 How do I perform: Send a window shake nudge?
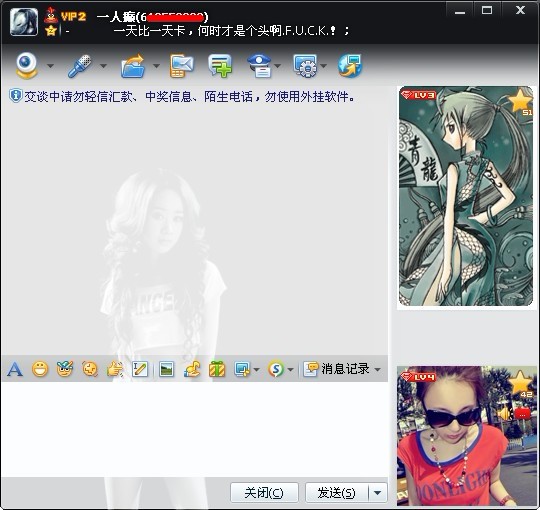click(x=90, y=370)
